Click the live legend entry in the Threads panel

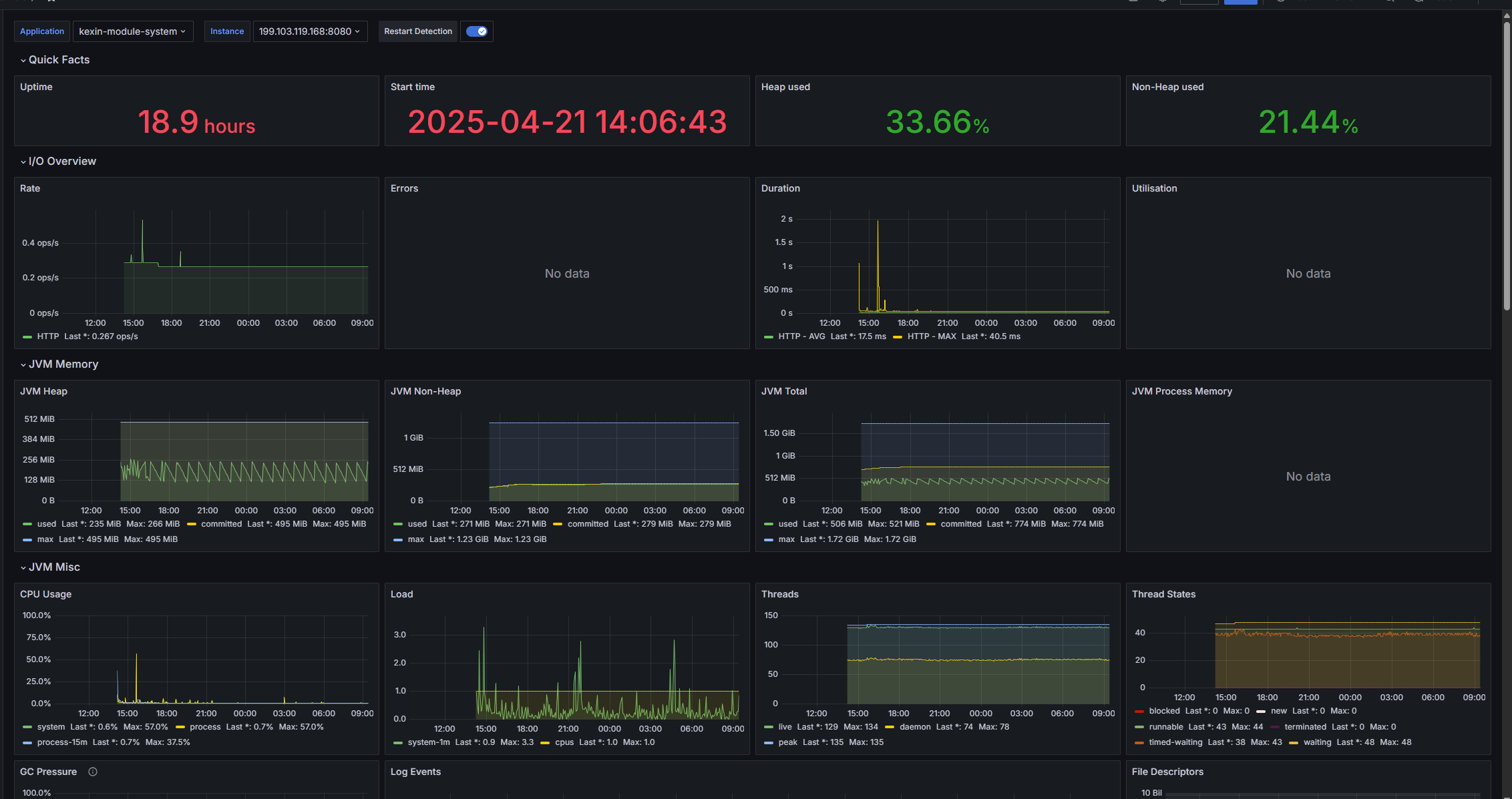click(x=785, y=727)
